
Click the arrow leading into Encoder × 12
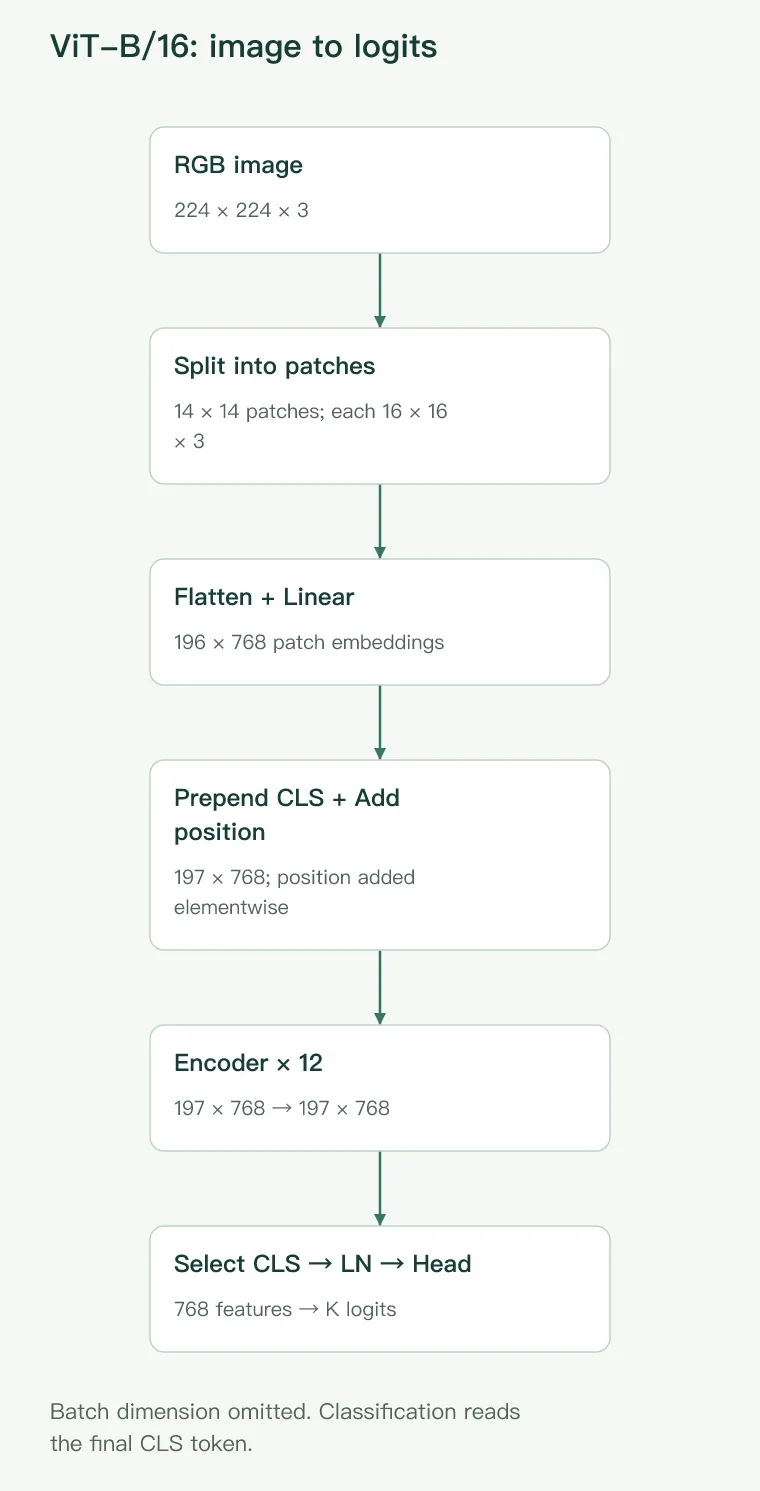(x=380, y=987)
